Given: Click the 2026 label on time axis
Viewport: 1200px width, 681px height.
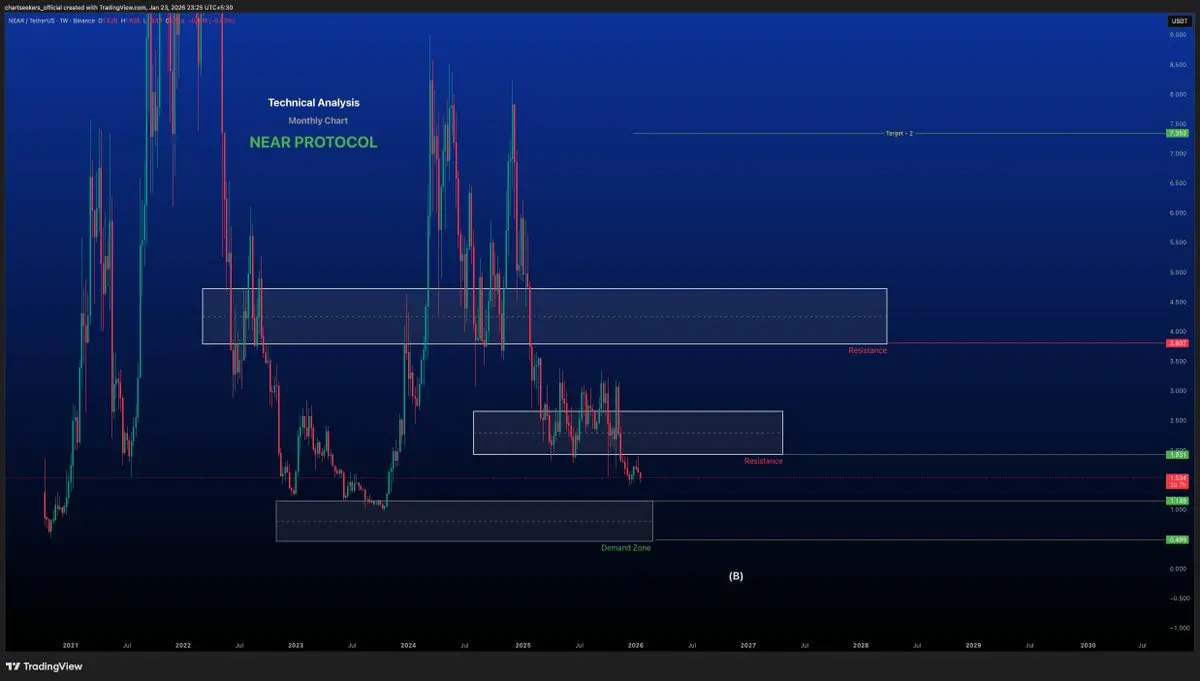Looking at the screenshot, I should click(x=635, y=647).
